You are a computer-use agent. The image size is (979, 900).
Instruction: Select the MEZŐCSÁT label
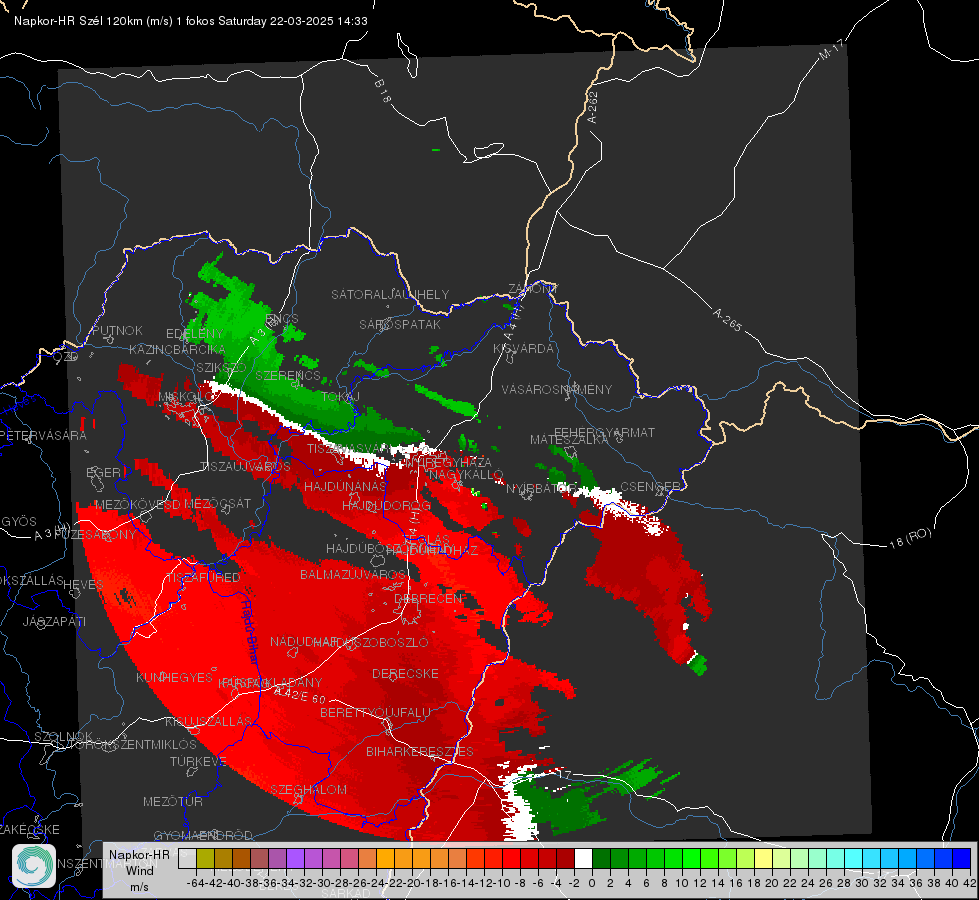(217, 503)
